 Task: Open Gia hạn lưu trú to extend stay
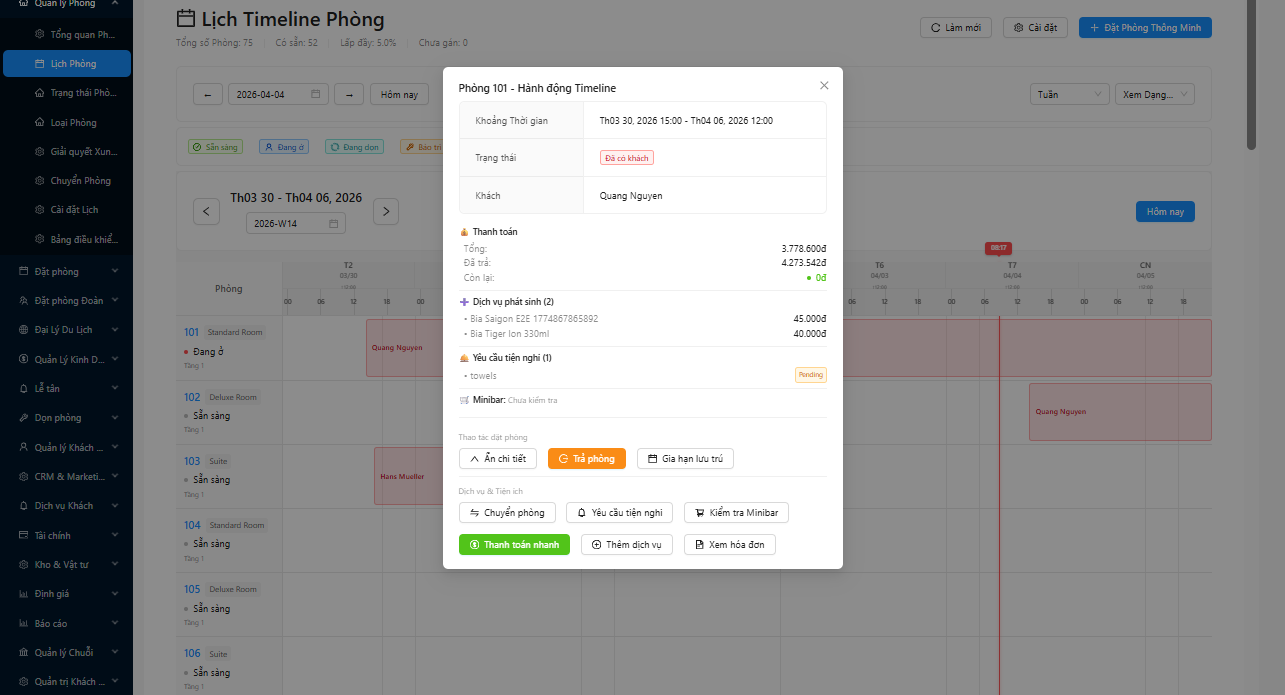685,458
